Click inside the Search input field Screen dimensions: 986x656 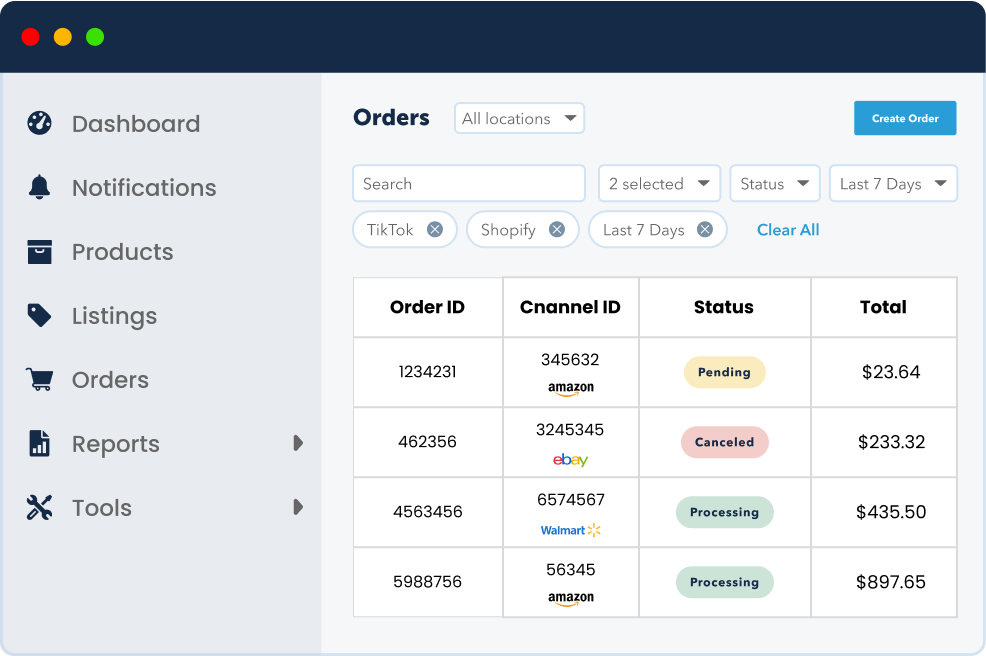coord(468,184)
